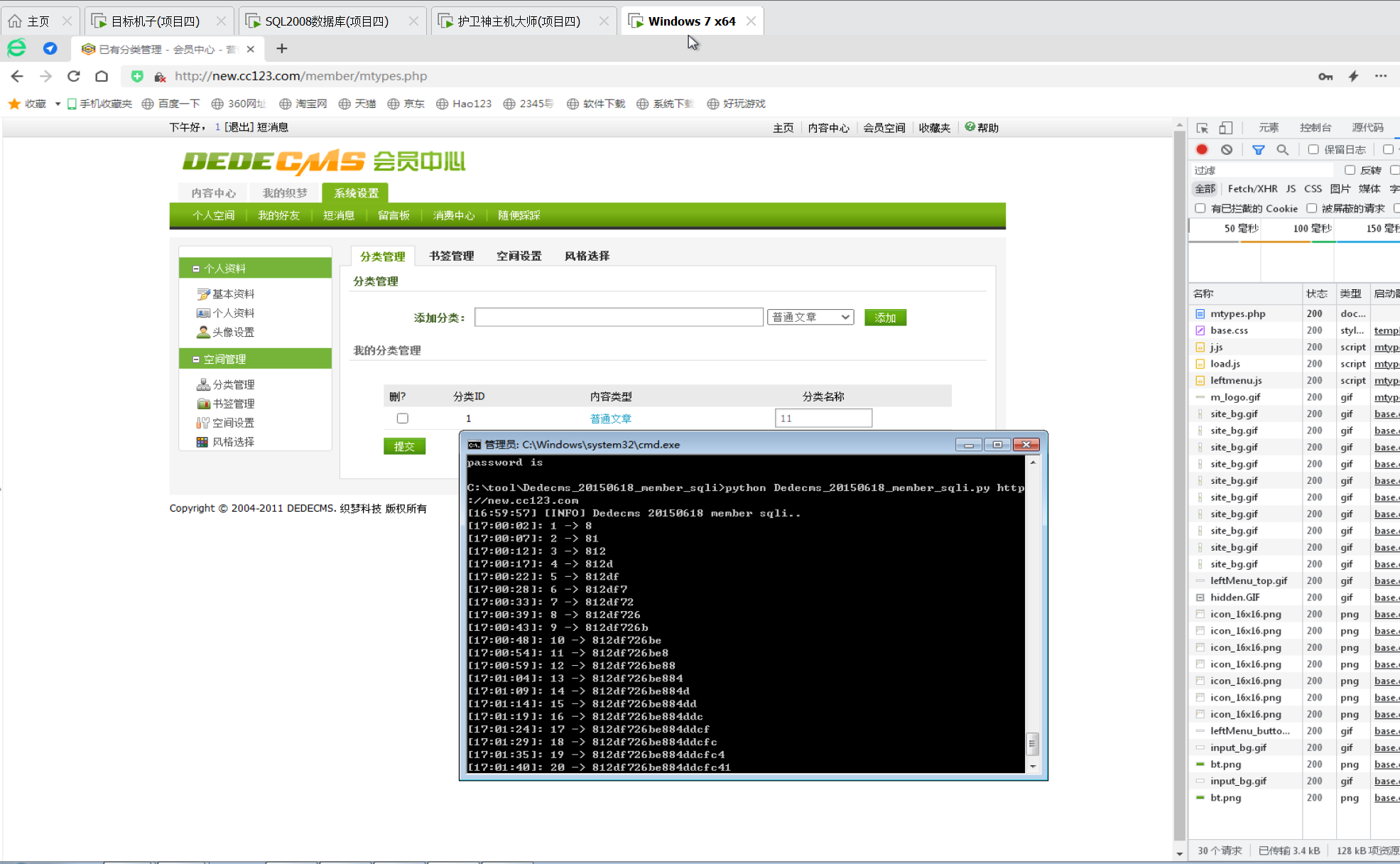This screenshot has height=864, width=1400.
Task: Go back to previous page in browser
Action: pyautogui.click(x=17, y=76)
